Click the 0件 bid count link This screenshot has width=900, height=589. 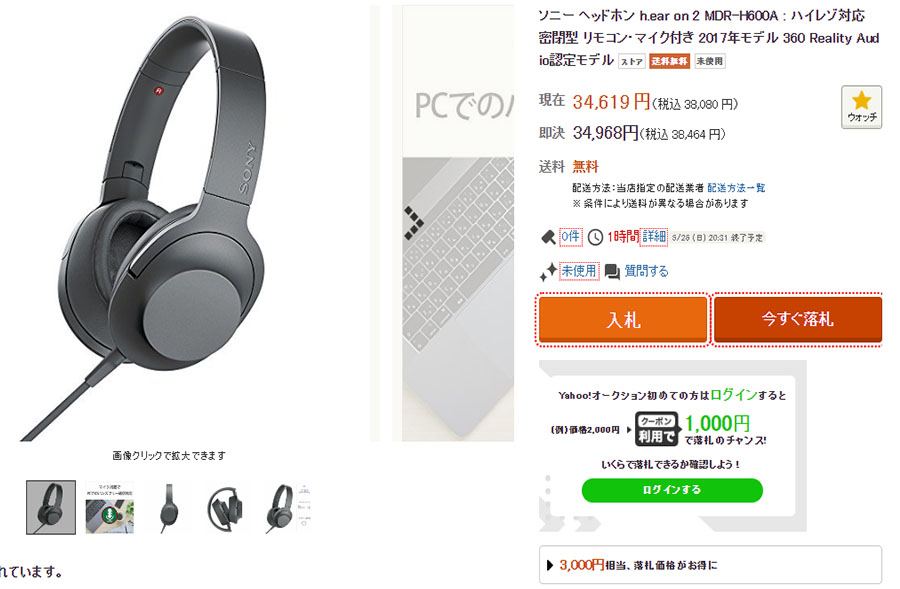(x=571, y=236)
